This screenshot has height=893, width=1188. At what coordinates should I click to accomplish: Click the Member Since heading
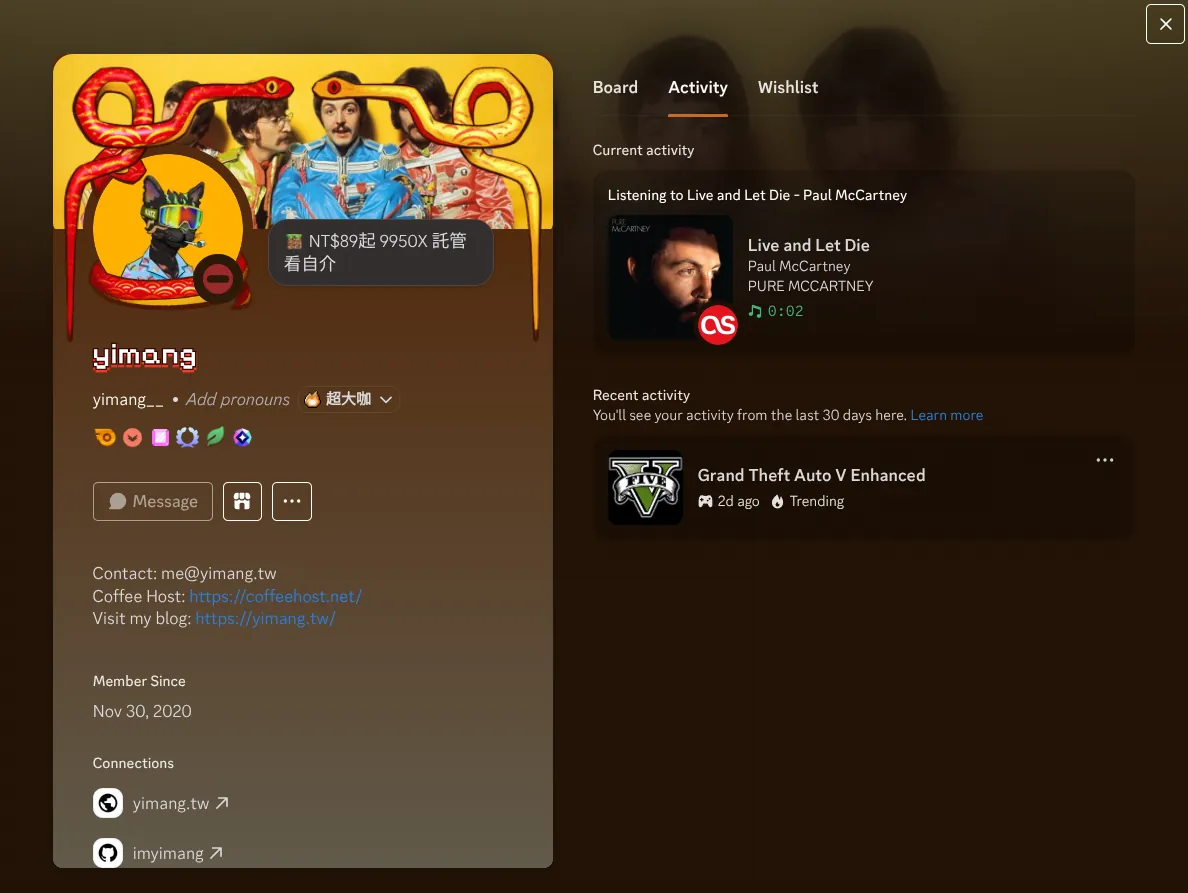point(139,681)
